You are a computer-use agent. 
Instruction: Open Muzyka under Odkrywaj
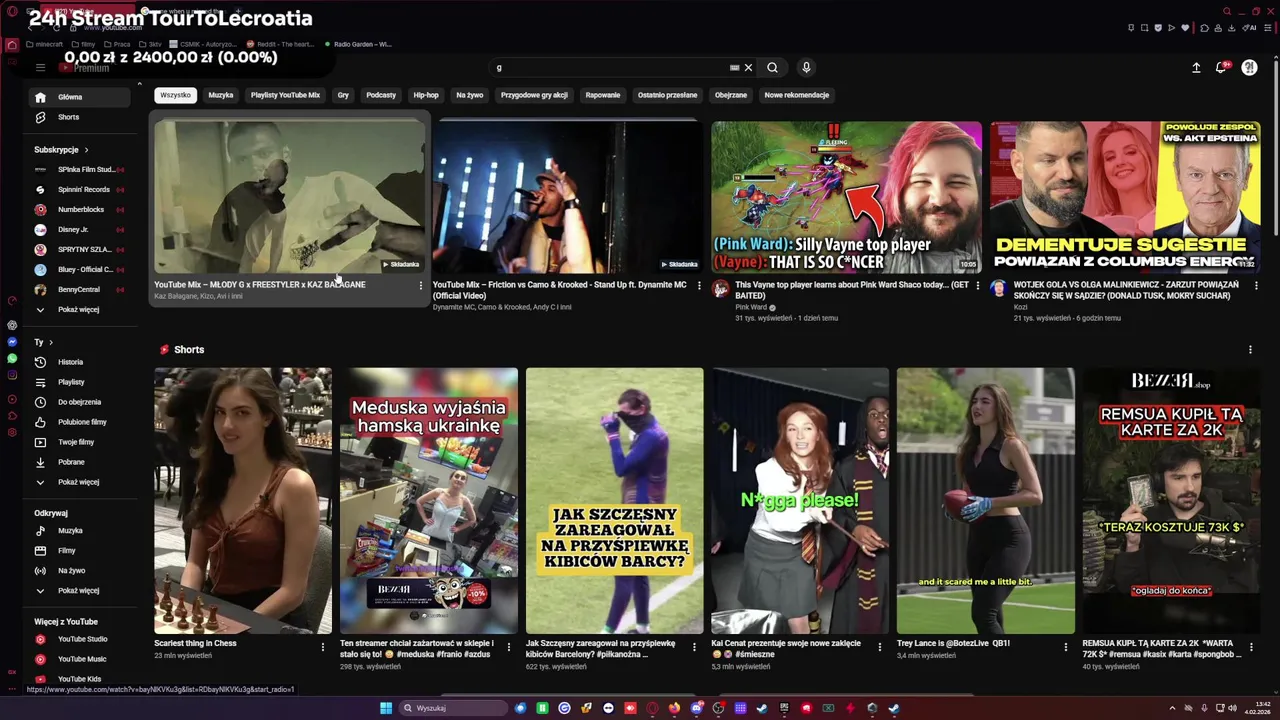(79, 531)
